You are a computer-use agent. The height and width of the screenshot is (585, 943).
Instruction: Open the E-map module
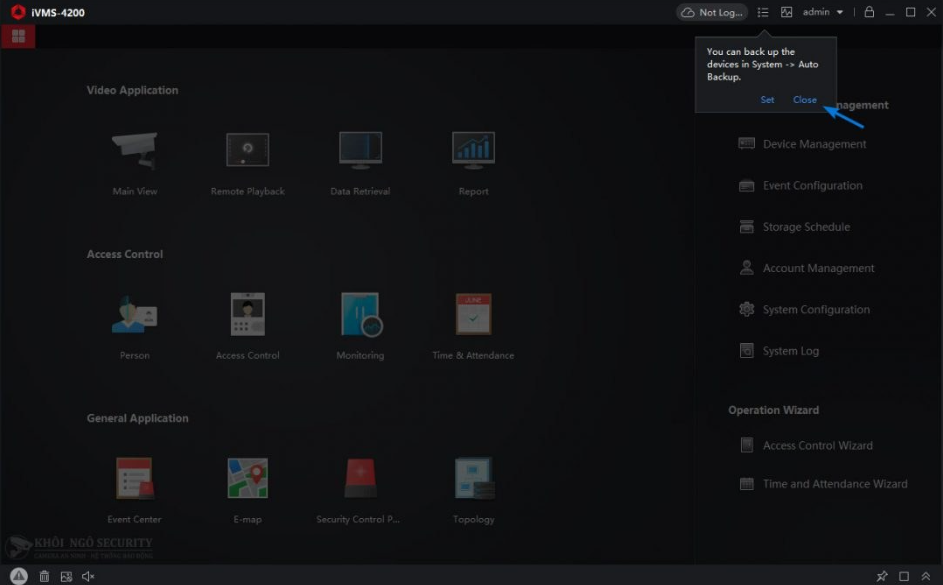coord(247,478)
